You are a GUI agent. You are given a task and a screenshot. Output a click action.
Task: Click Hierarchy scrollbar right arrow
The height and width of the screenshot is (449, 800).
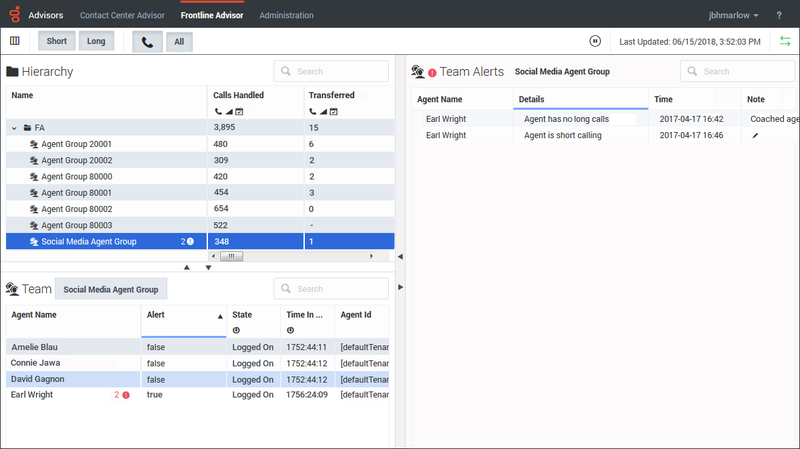[371, 256]
